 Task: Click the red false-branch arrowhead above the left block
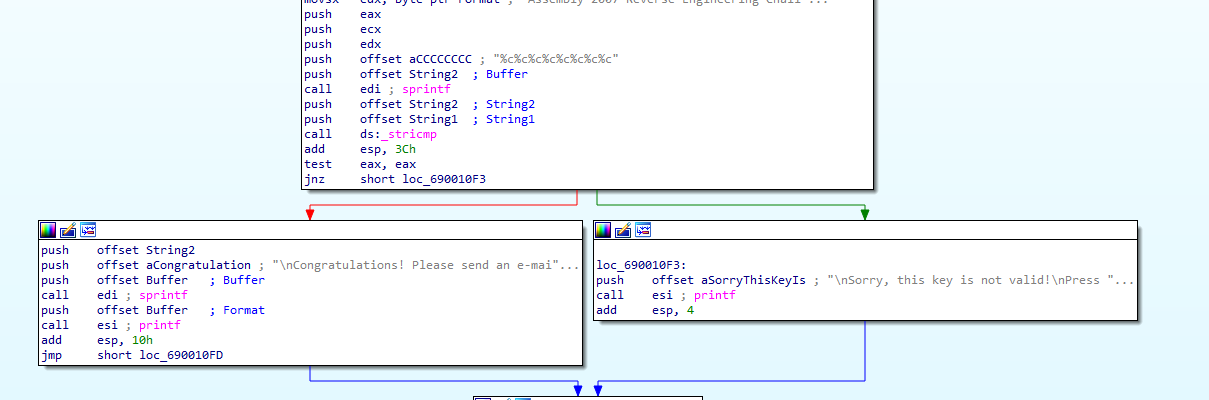click(311, 213)
